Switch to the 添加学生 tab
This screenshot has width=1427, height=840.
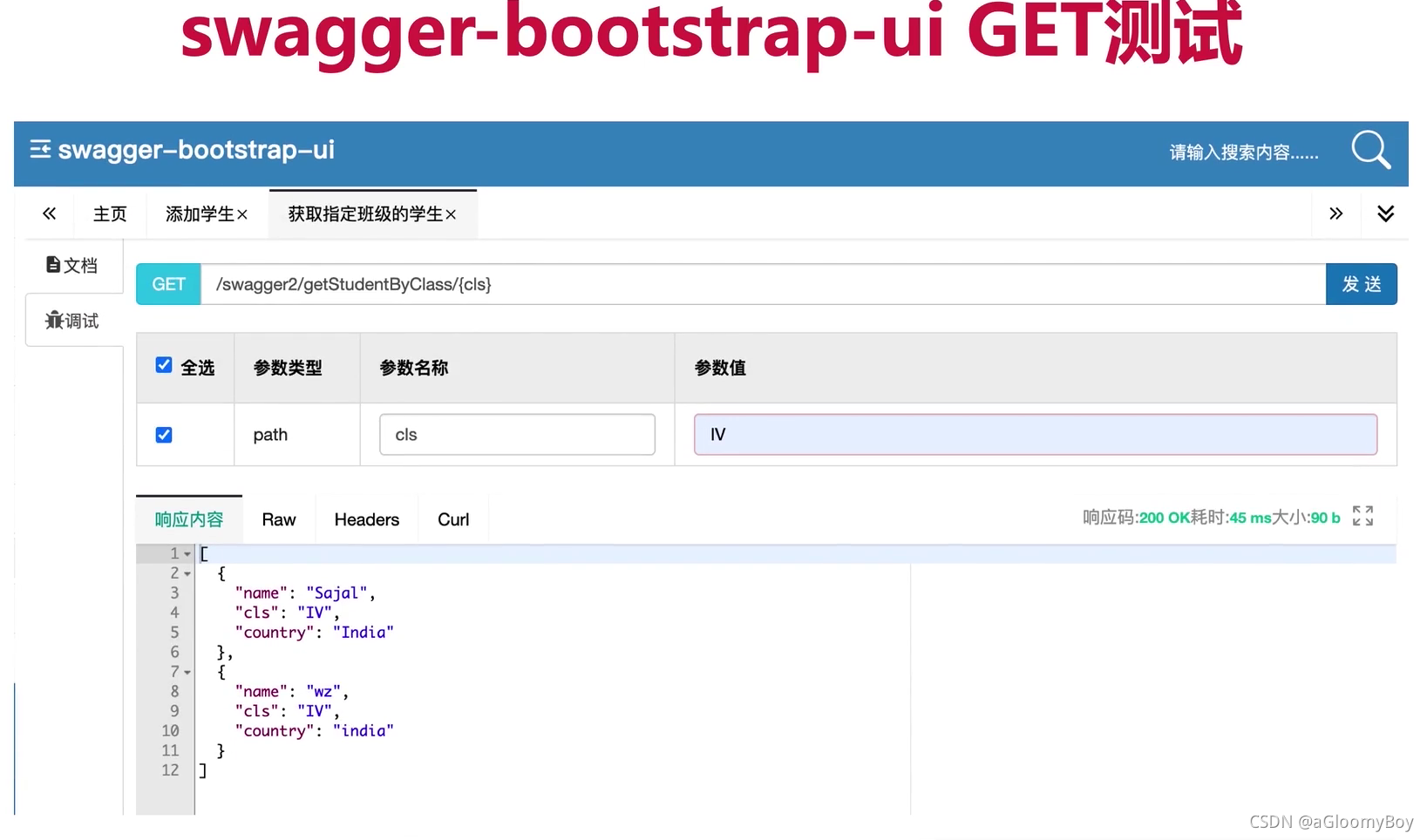tap(200, 214)
